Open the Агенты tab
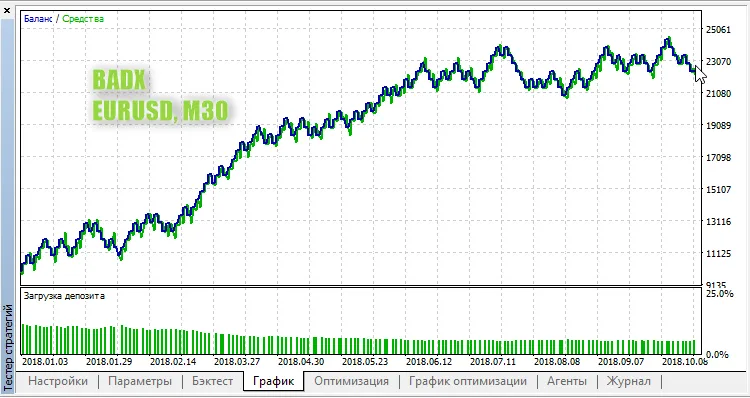The height and width of the screenshot is (398, 750). 567,381
